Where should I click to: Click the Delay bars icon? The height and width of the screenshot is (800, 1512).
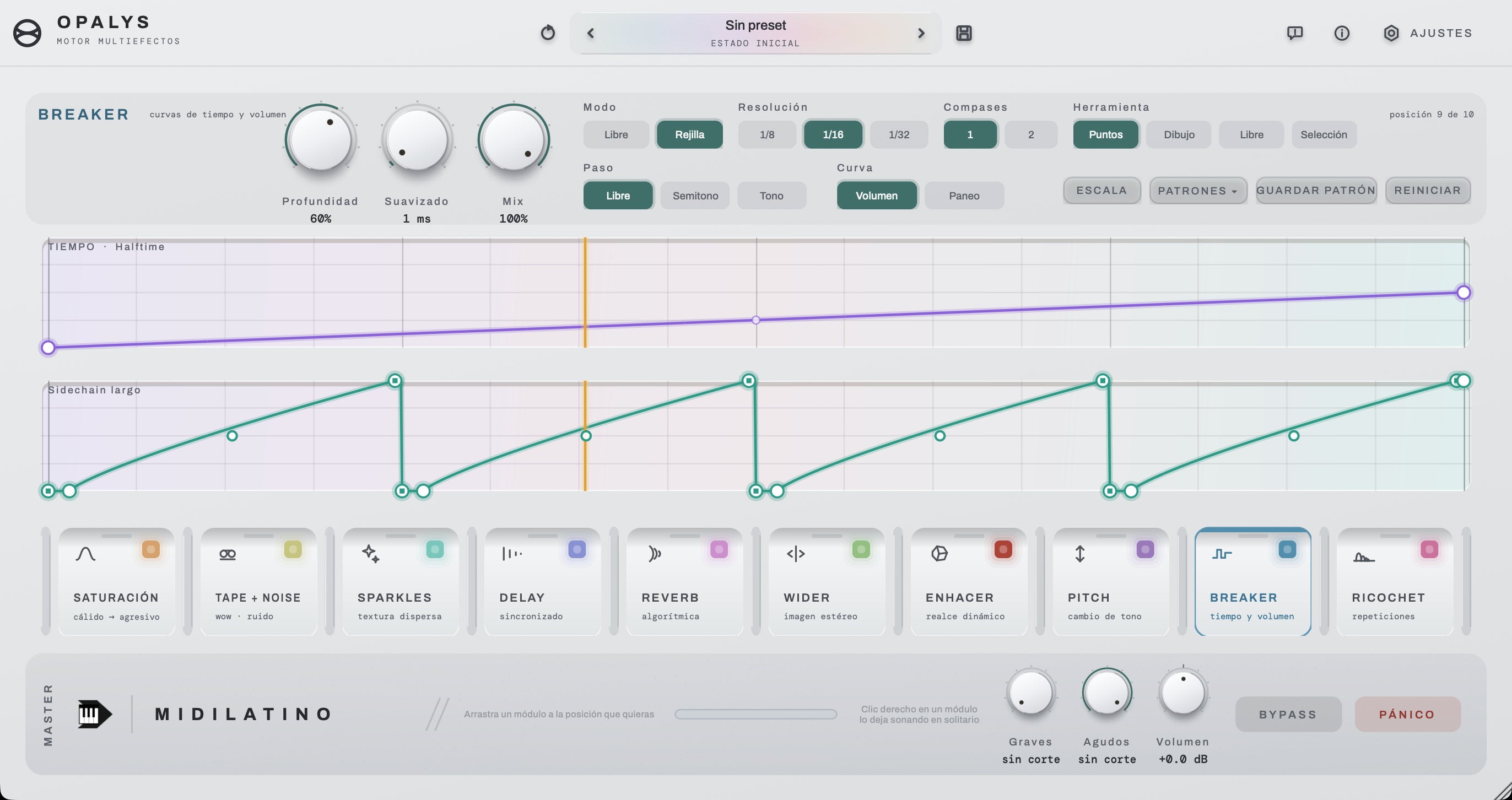(512, 554)
